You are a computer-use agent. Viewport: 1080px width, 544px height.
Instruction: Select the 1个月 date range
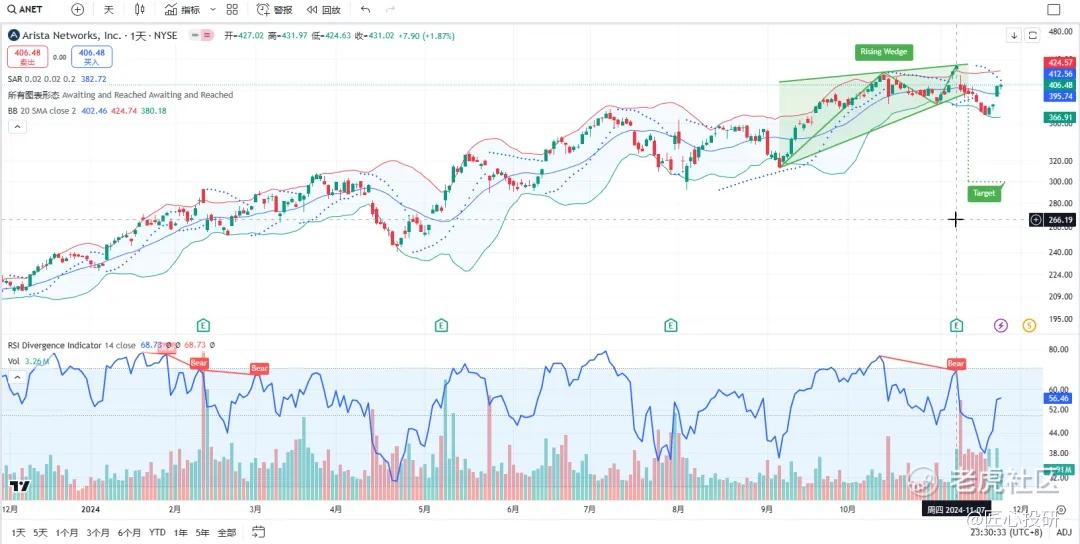click(x=67, y=532)
